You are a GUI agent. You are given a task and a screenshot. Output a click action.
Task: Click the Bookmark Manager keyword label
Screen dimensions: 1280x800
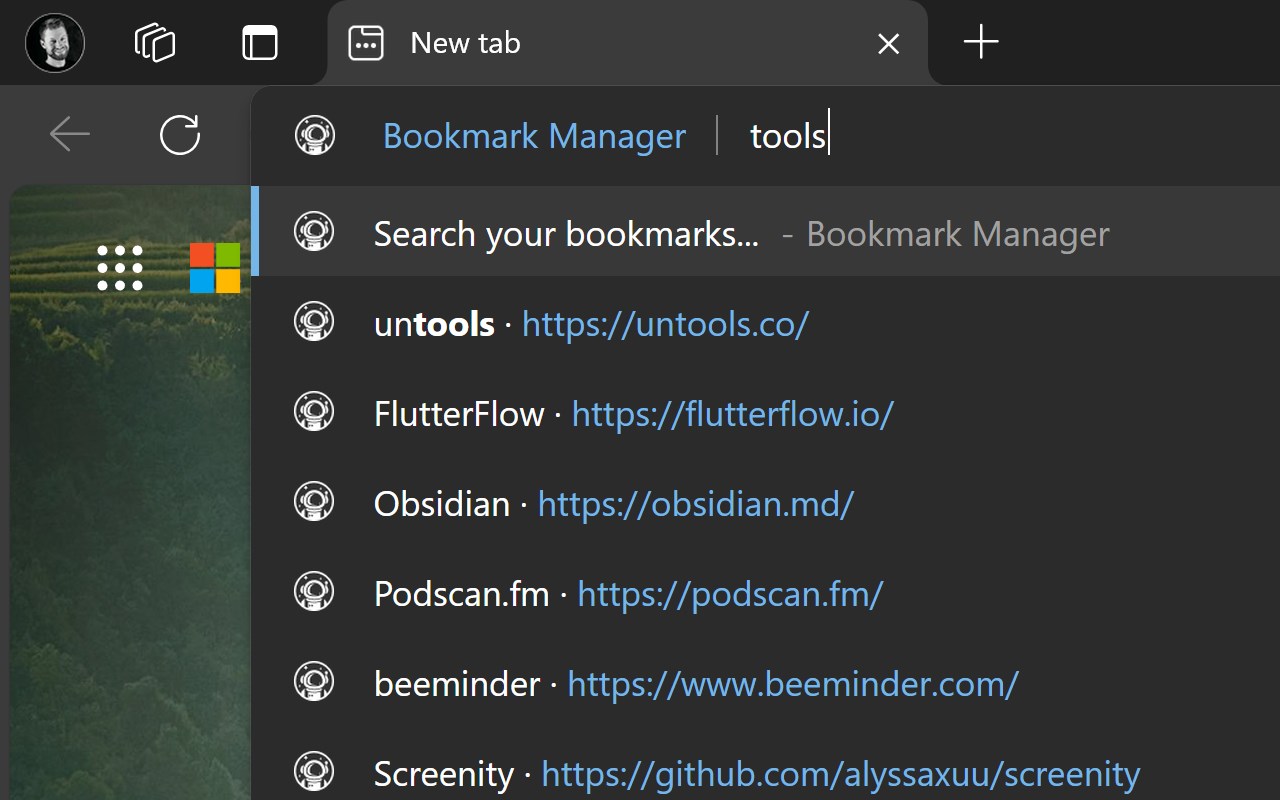(x=534, y=136)
